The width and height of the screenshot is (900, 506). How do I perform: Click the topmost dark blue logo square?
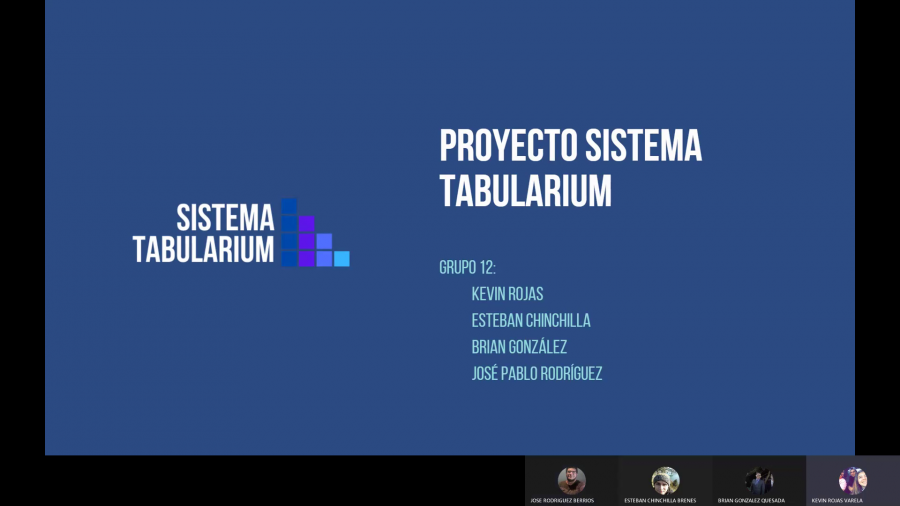pos(290,206)
